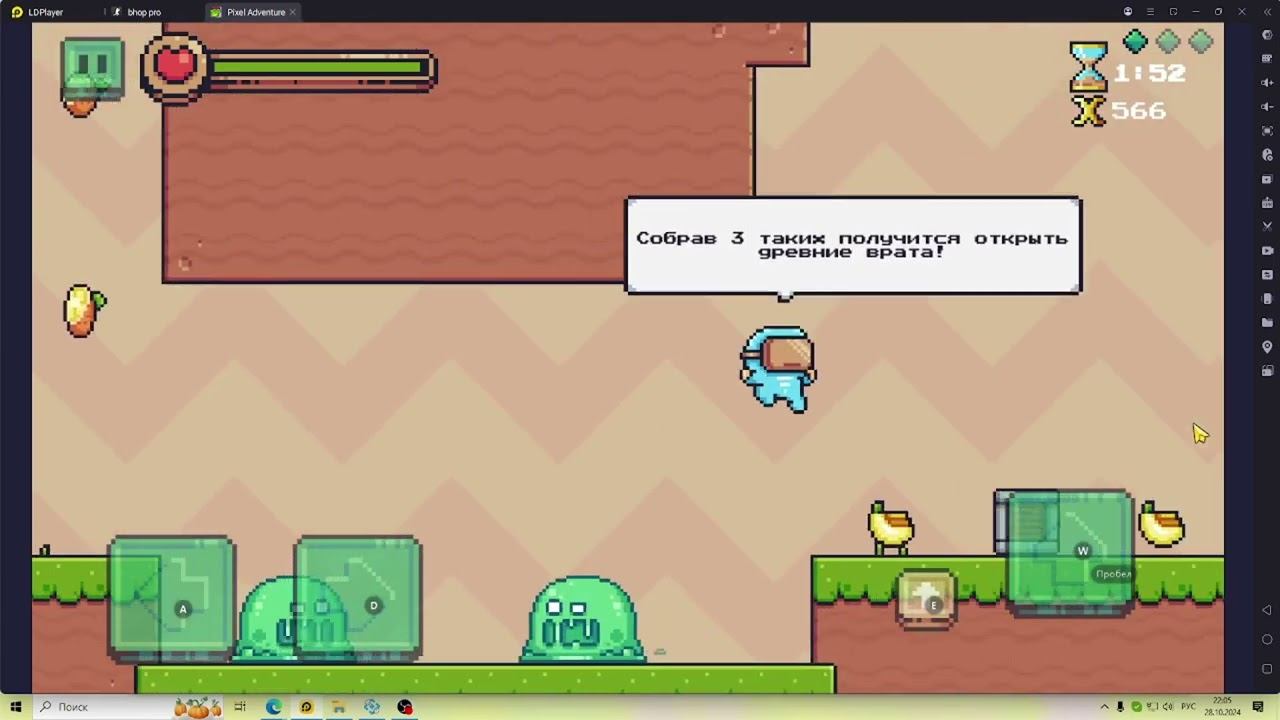Click the rotate screen sidebar icon
Viewport: 1280px width, 720px height.
click(x=1267, y=371)
